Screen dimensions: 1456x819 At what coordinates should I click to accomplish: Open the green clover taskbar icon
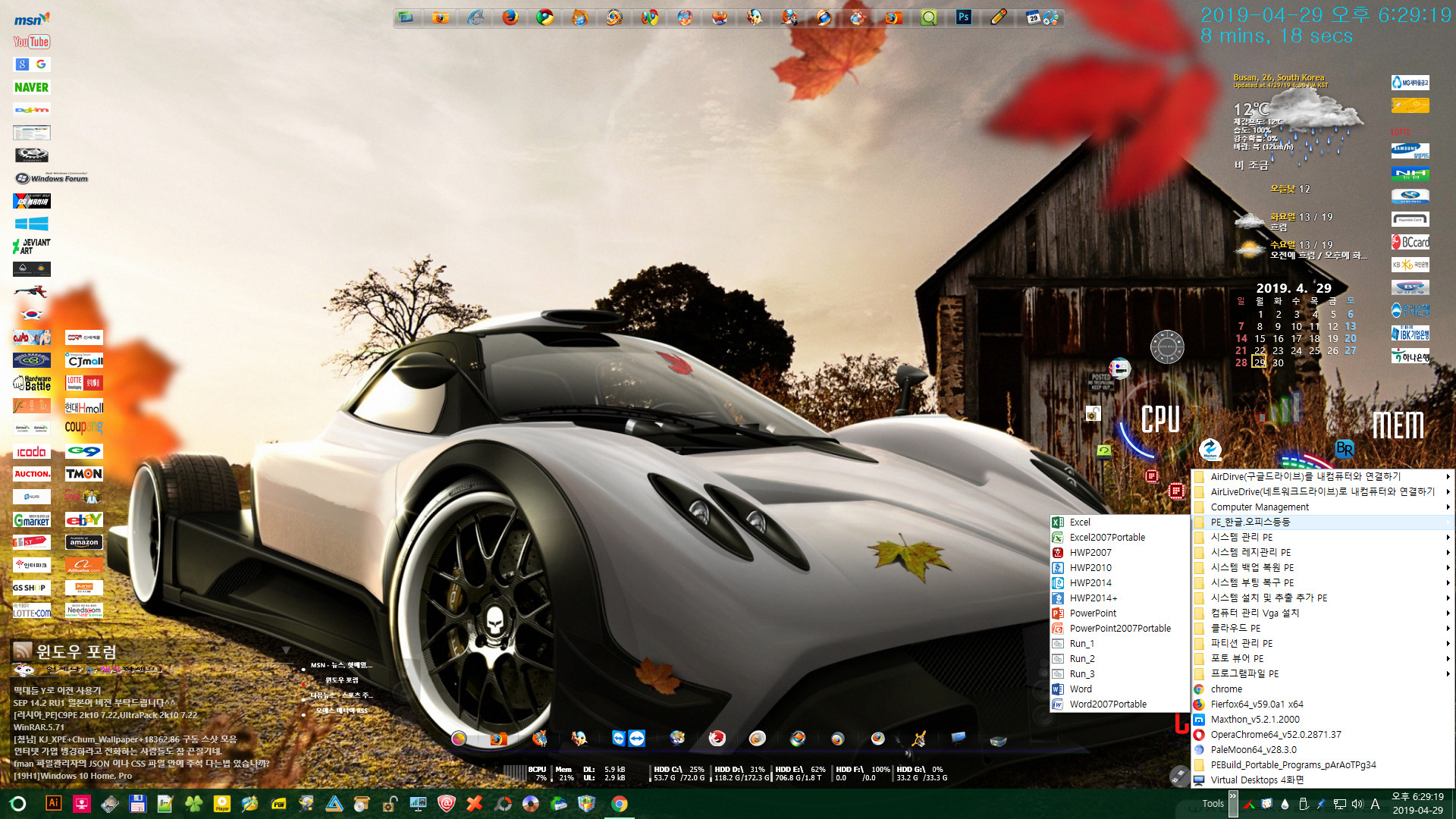click(193, 803)
